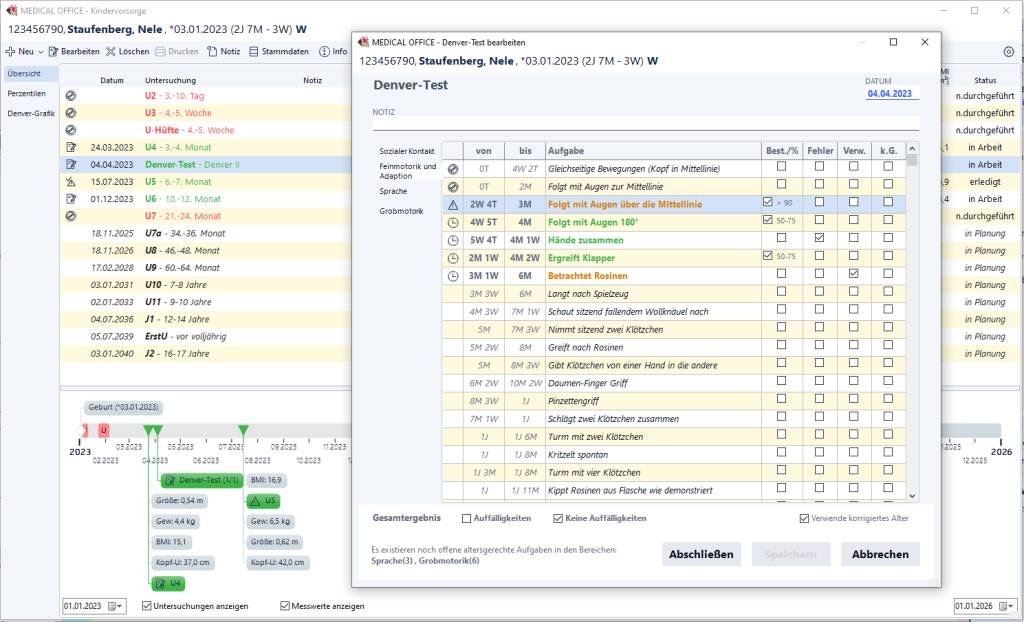
Task: Click clock icon of 'Betrachtet Rosinen' row
Action: pyautogui.click(x=453, y=276)
